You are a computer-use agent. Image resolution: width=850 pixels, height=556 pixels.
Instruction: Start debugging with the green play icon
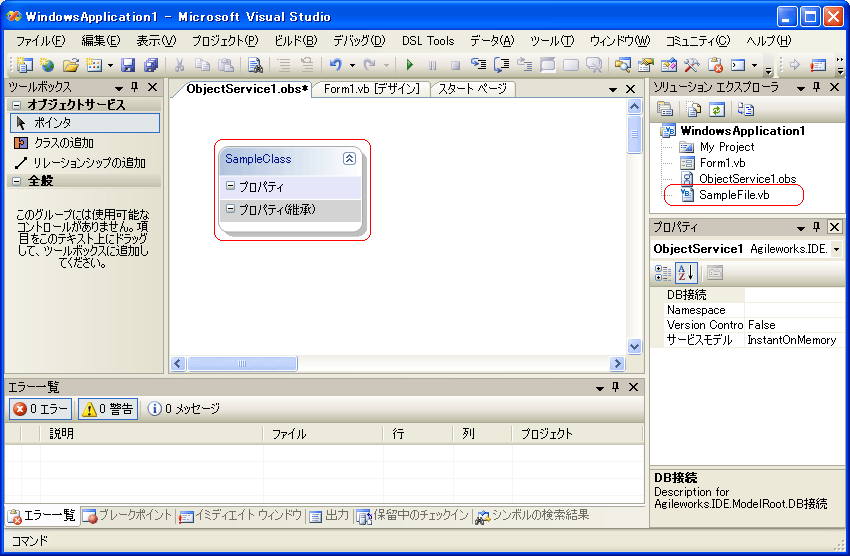(410, 65)
